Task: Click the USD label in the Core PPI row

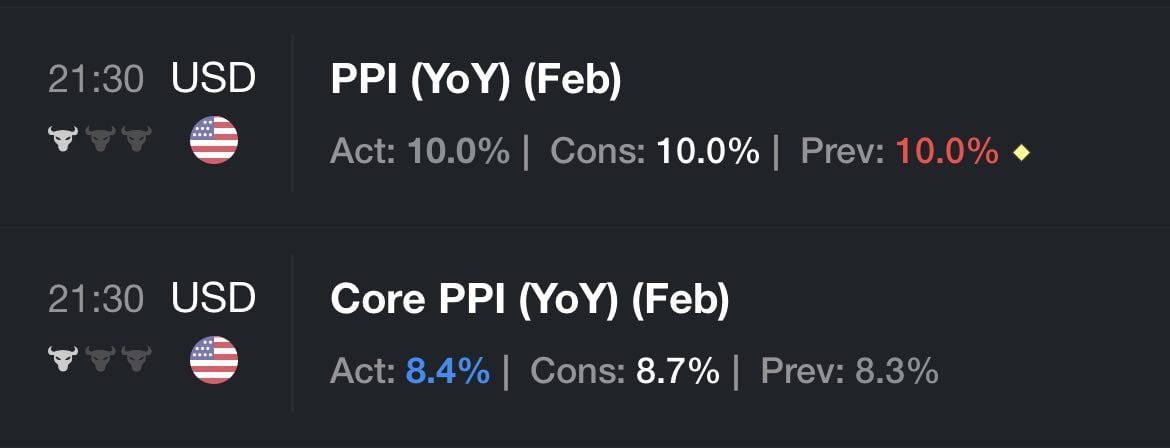Action: tap(214, 299)
